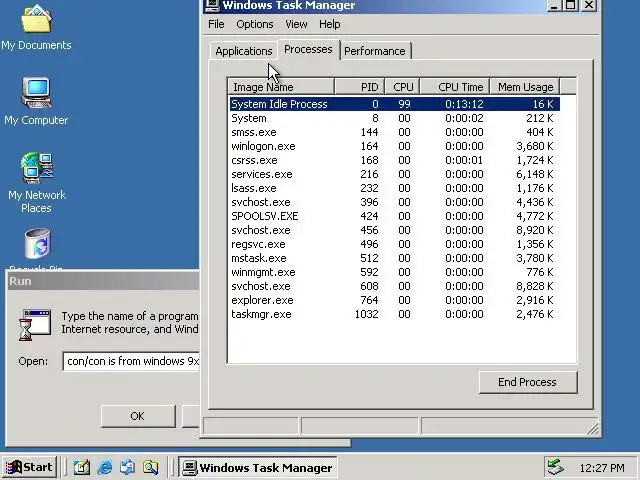This screenshot has height=480, width=640.
Task: Select the lsass.exe process
Action: click(394, 188)
